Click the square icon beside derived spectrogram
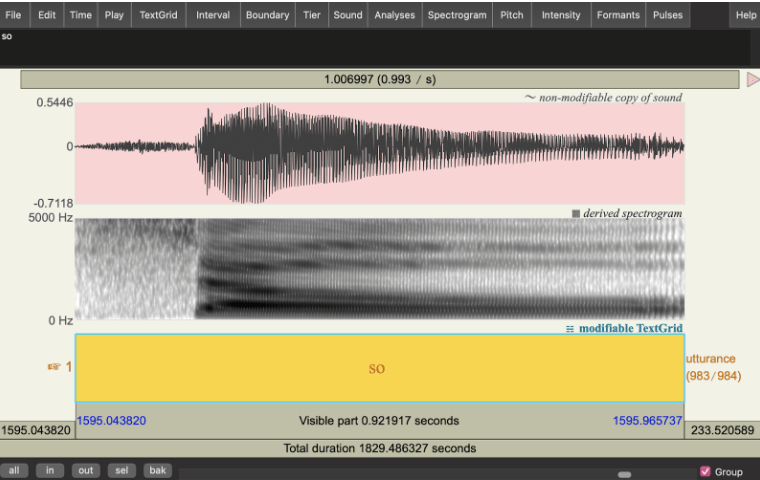This screenshot has height=480, width=760. coord(576,213)
